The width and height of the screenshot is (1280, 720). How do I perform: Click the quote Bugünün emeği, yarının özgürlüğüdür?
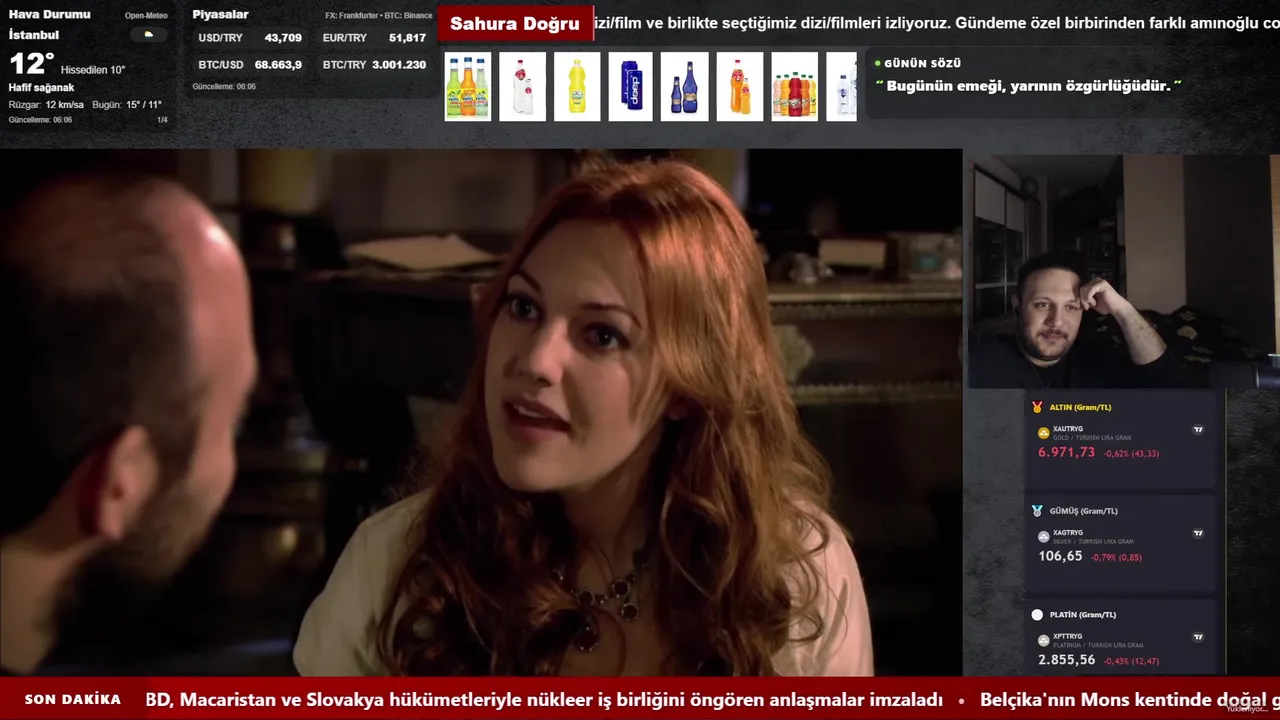pyautogui.click(x=1028, y=86)
